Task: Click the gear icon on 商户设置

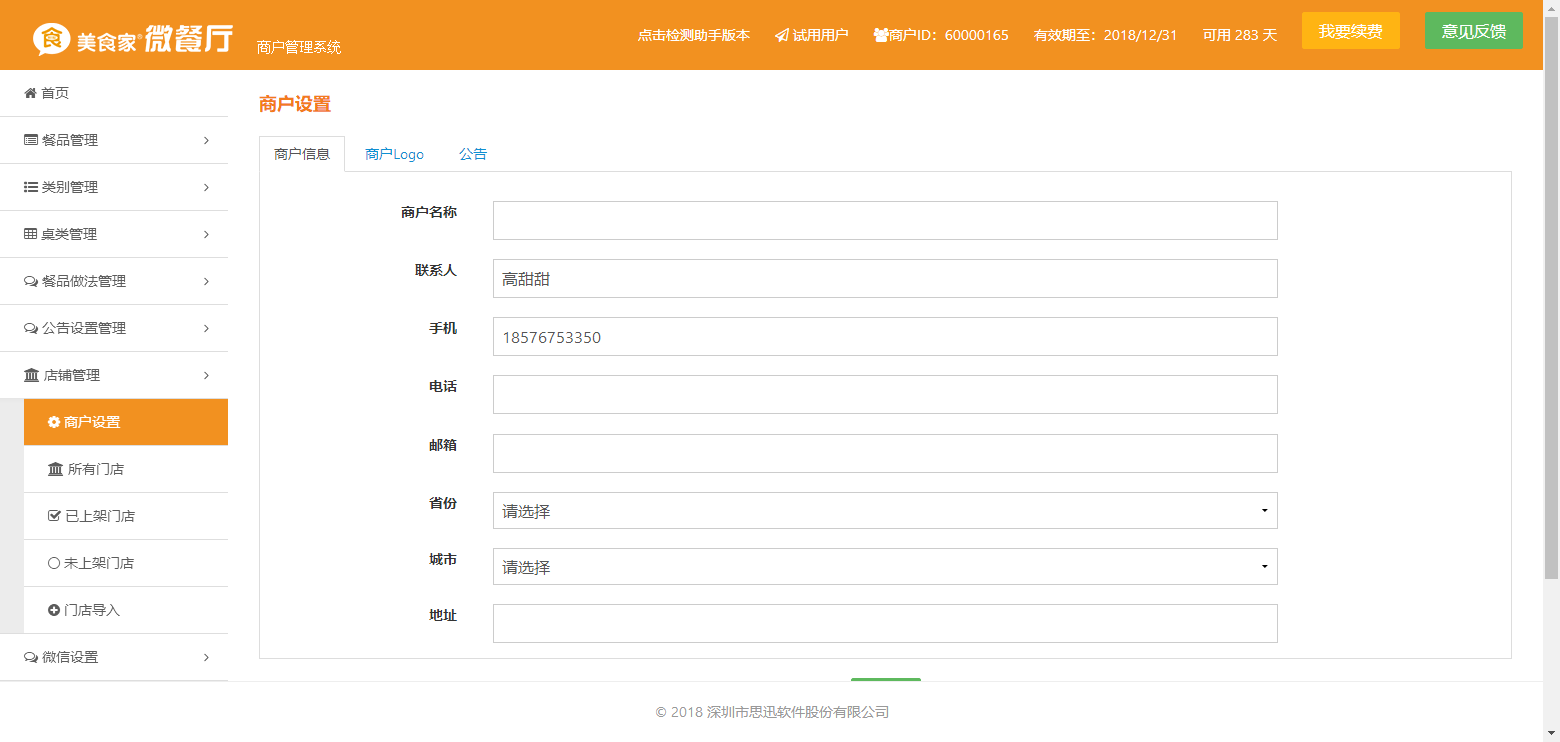Action: click(54, 422)
